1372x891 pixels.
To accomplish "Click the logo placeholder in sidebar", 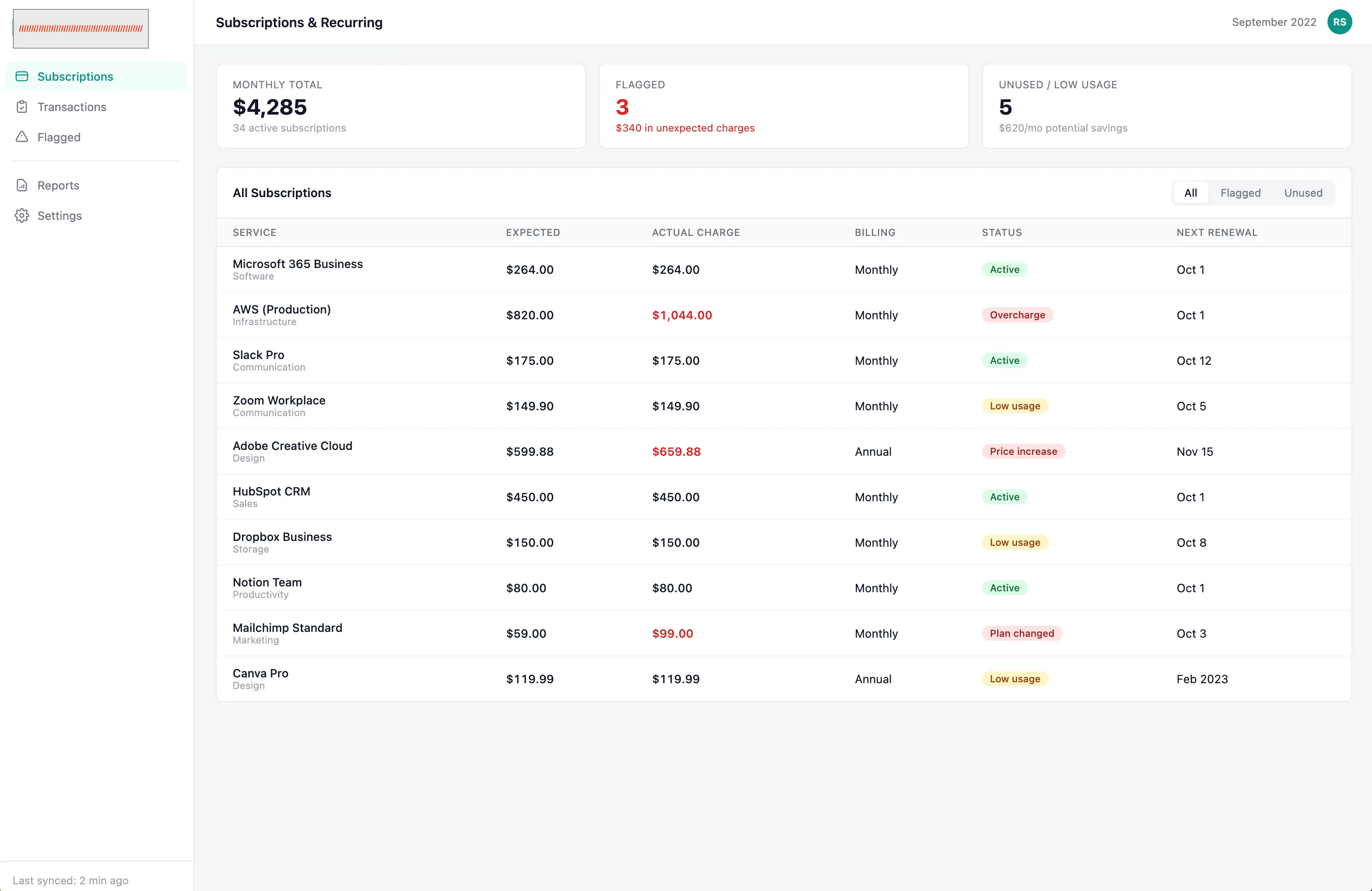I will point(81,28).
